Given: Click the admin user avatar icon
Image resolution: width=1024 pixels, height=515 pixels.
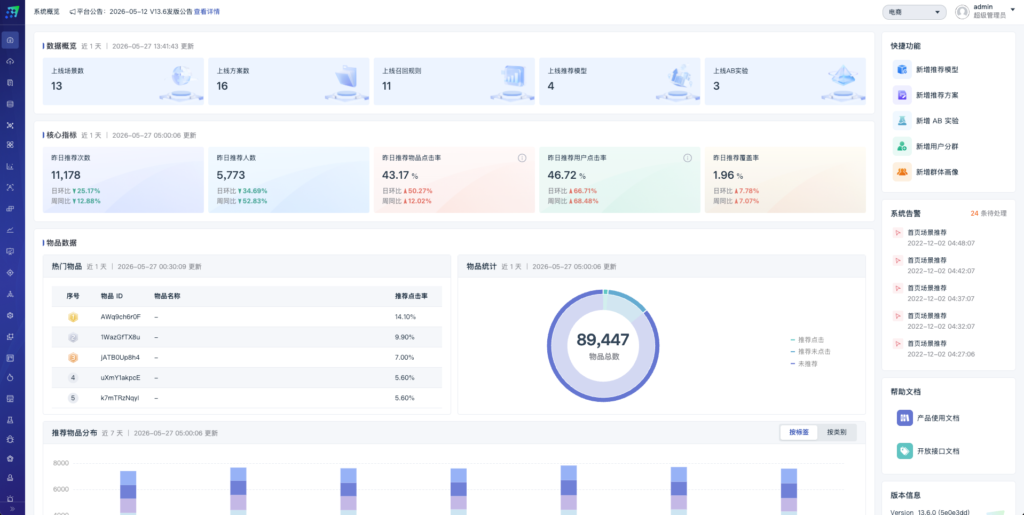Looking at the screenshot, I should tap(961, 12).
